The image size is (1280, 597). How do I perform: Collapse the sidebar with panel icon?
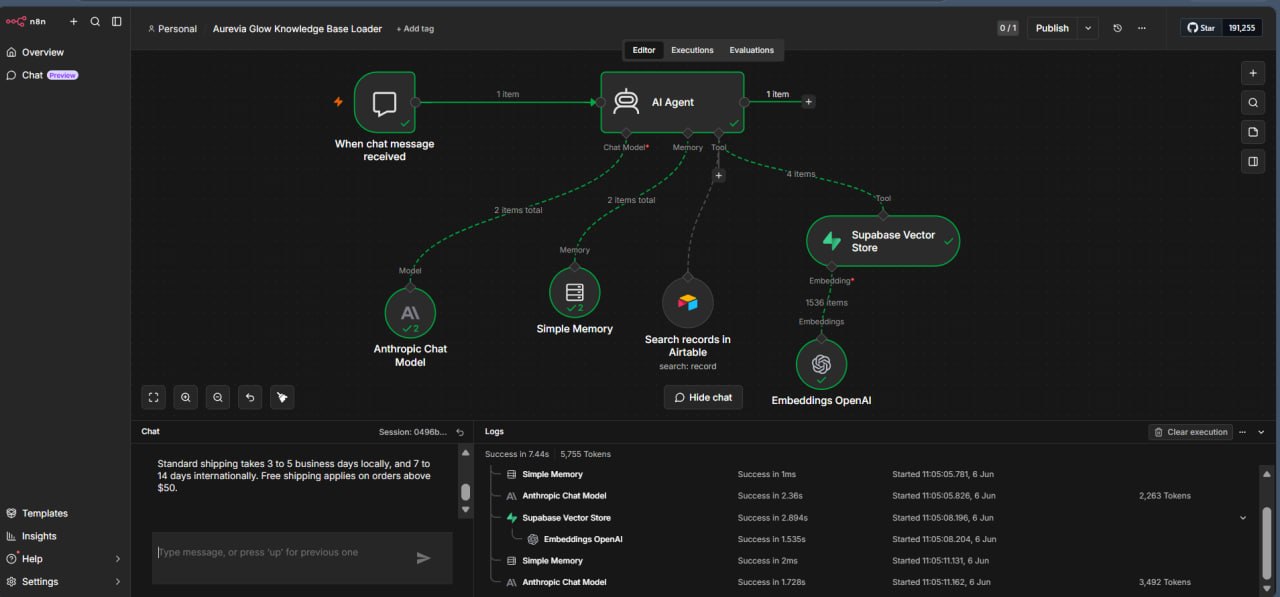click(117, 21)
